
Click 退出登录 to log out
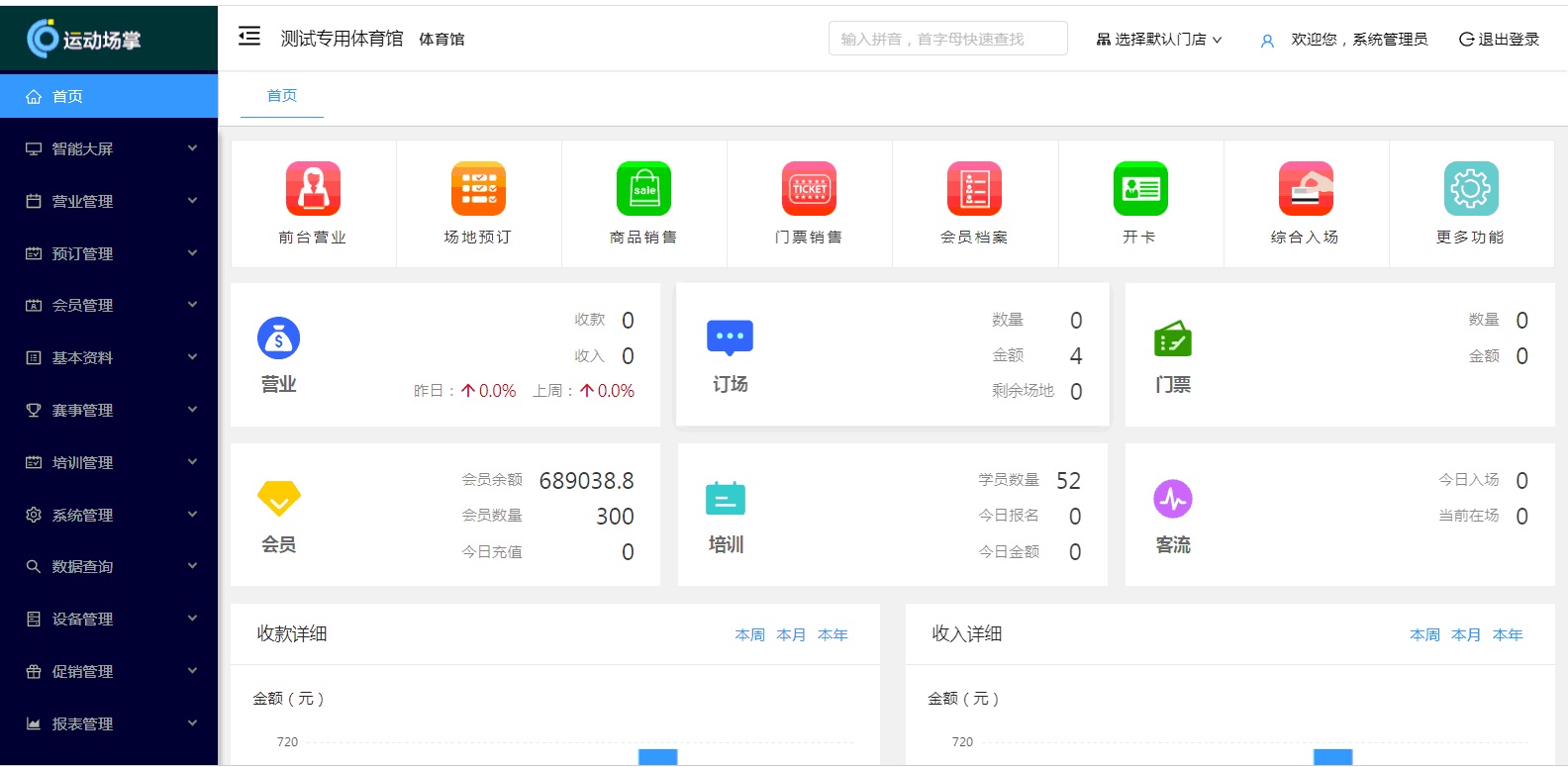[x=1499, y=40]
